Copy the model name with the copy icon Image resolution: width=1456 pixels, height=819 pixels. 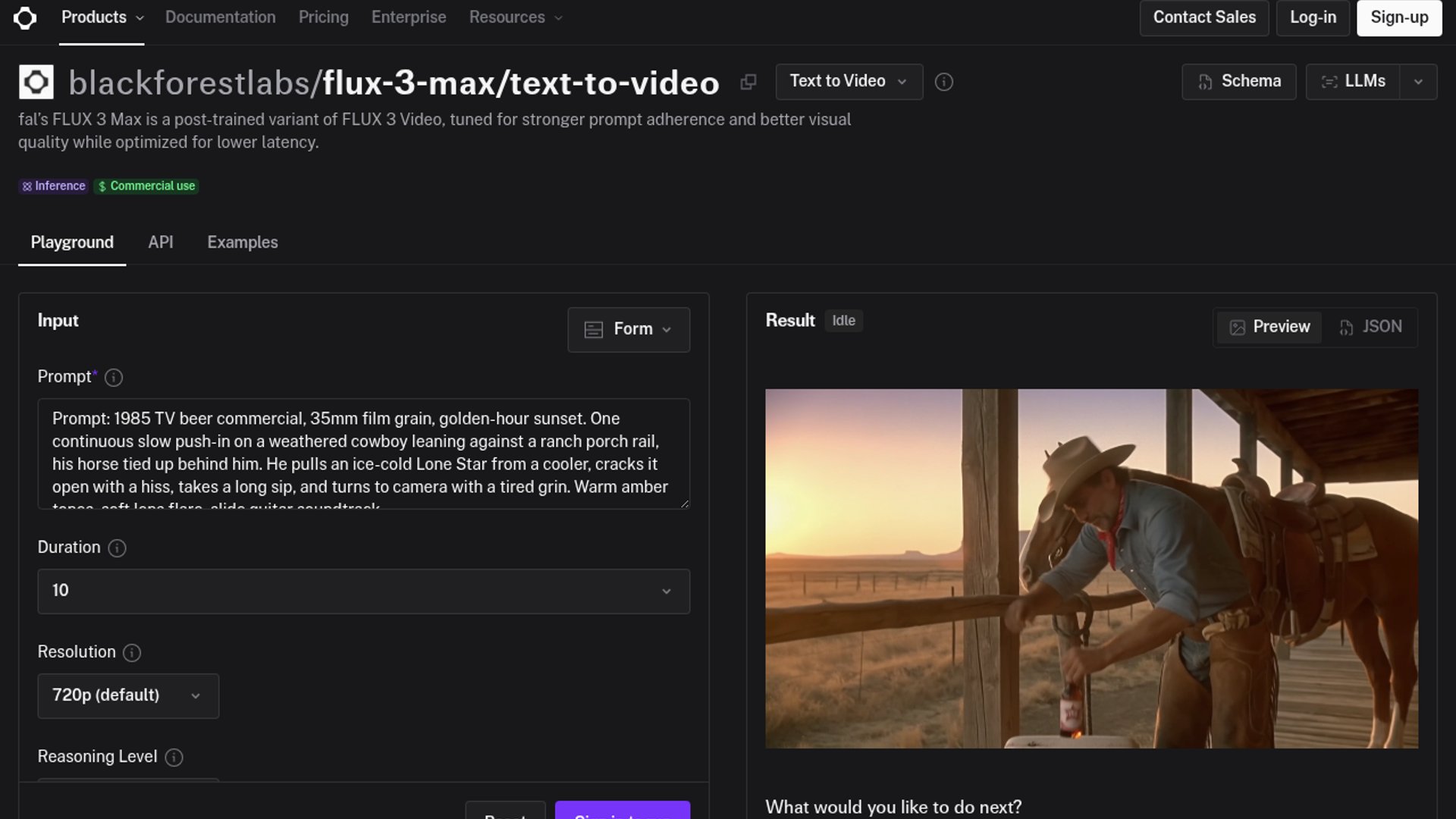point(748,82)
